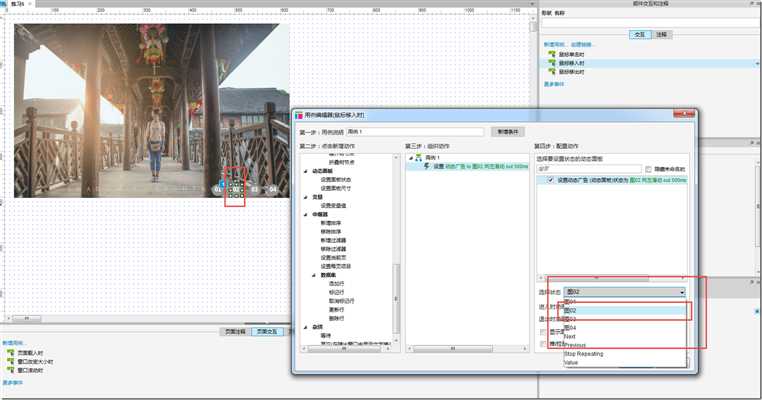Select the 01 slide indicator on the canvas
This screenshot has width=762, height=400.
(217, 189)
